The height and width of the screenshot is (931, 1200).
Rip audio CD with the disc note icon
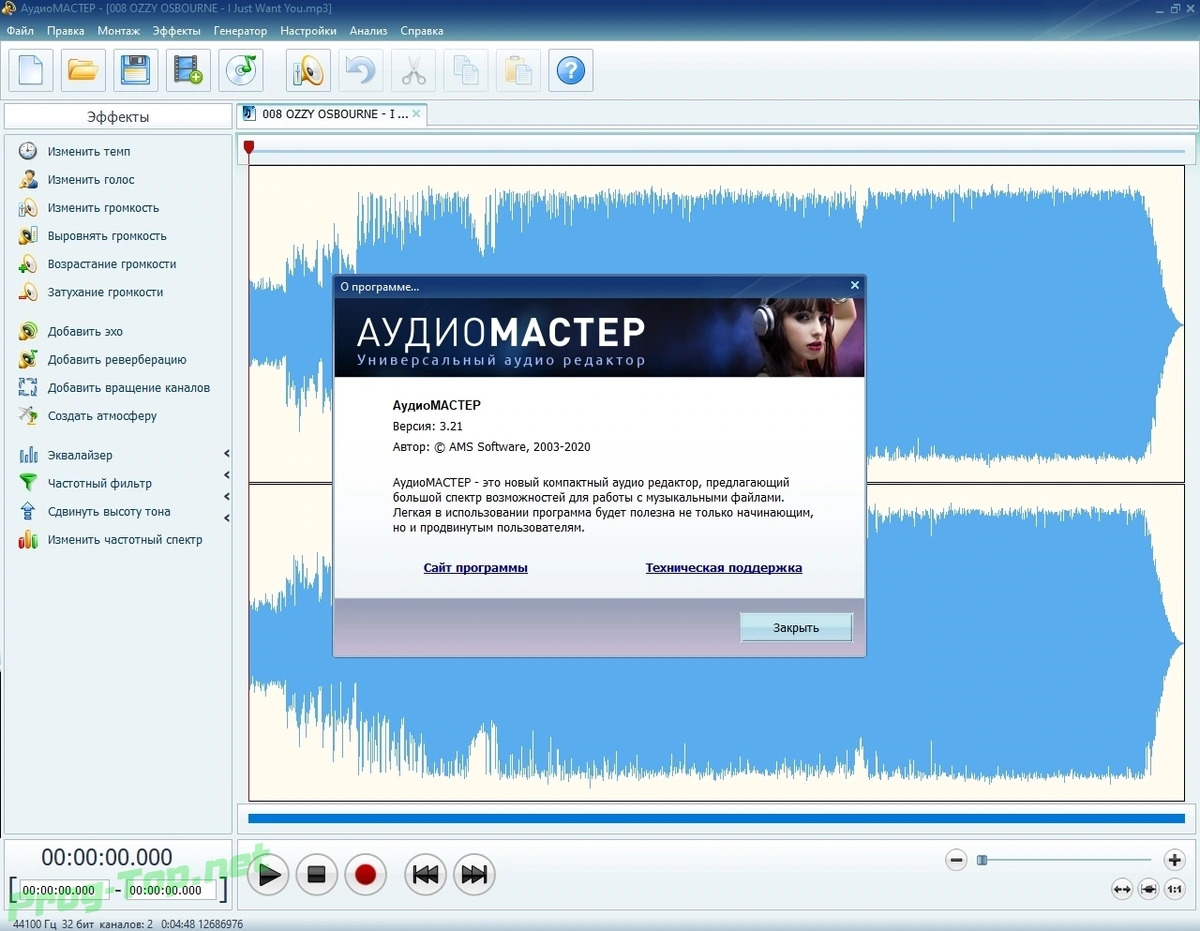click(241, 70)
